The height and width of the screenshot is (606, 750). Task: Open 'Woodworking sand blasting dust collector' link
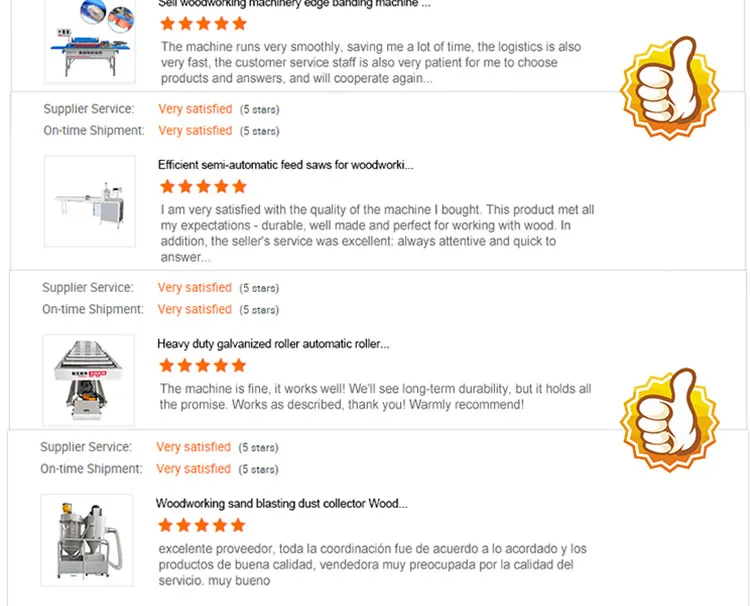[282, 504]
